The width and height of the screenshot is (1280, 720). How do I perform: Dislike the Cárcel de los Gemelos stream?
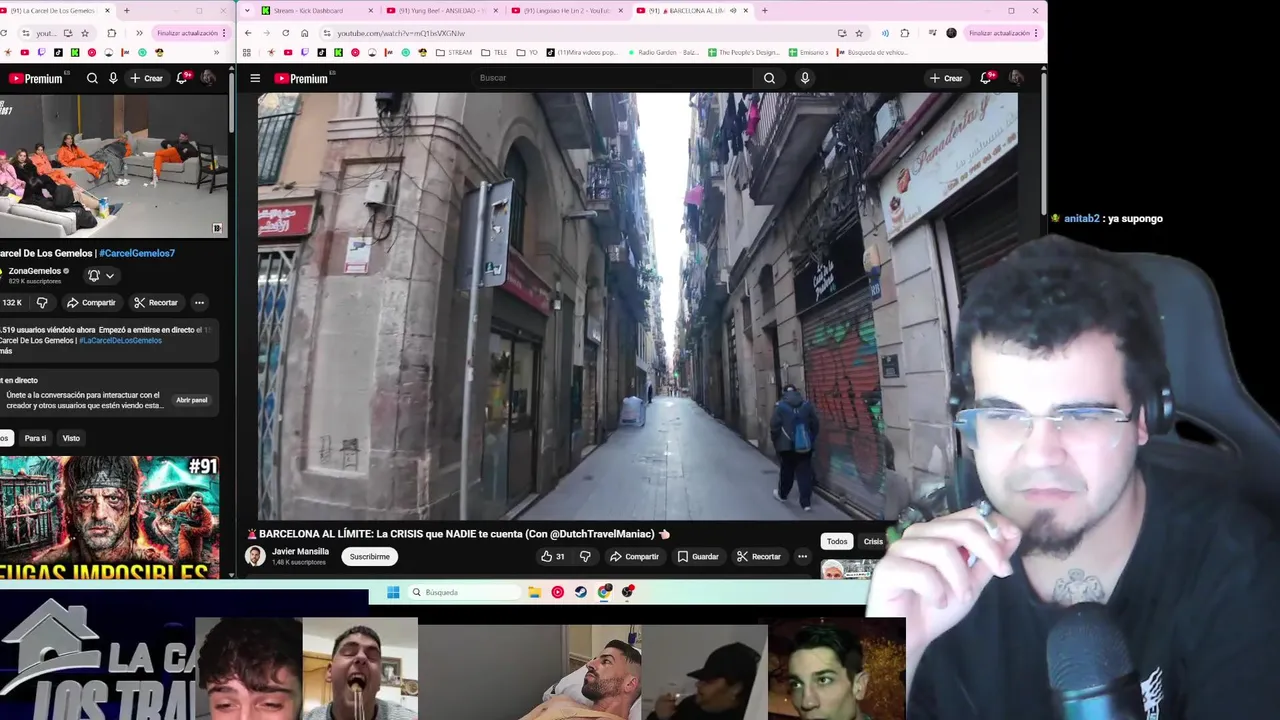click(42, 302)
